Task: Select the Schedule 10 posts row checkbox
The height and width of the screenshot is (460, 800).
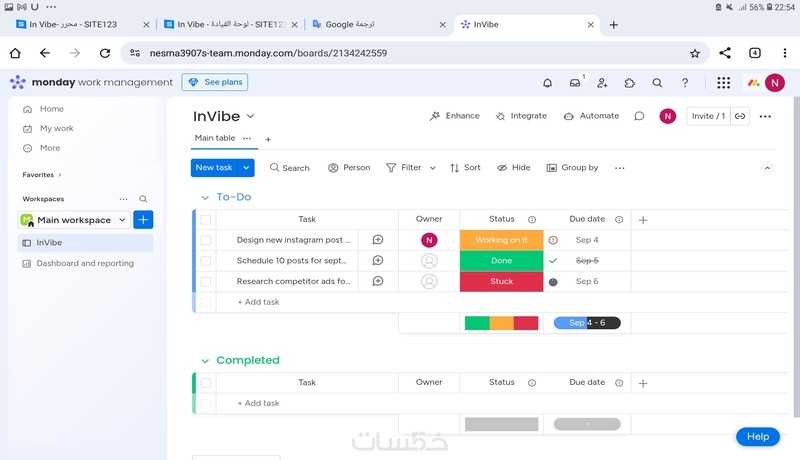Action: tap(206, 261)
